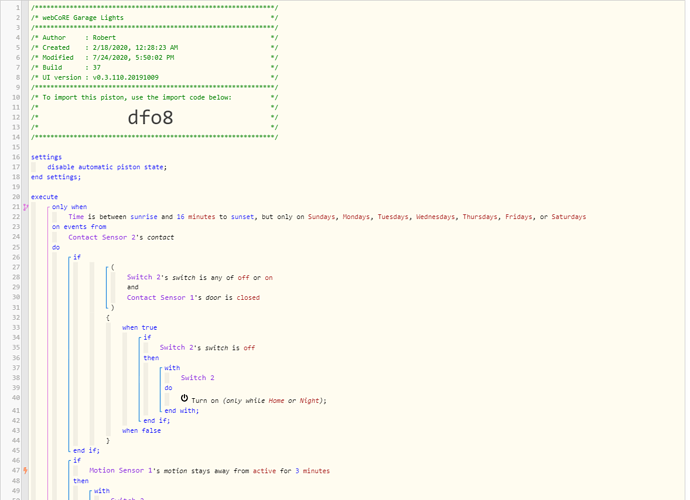This screenshot has width=690, height=500.
Task: Click the 'active' value on line 47
Action: pyautogui.click(x=264, y=471)
